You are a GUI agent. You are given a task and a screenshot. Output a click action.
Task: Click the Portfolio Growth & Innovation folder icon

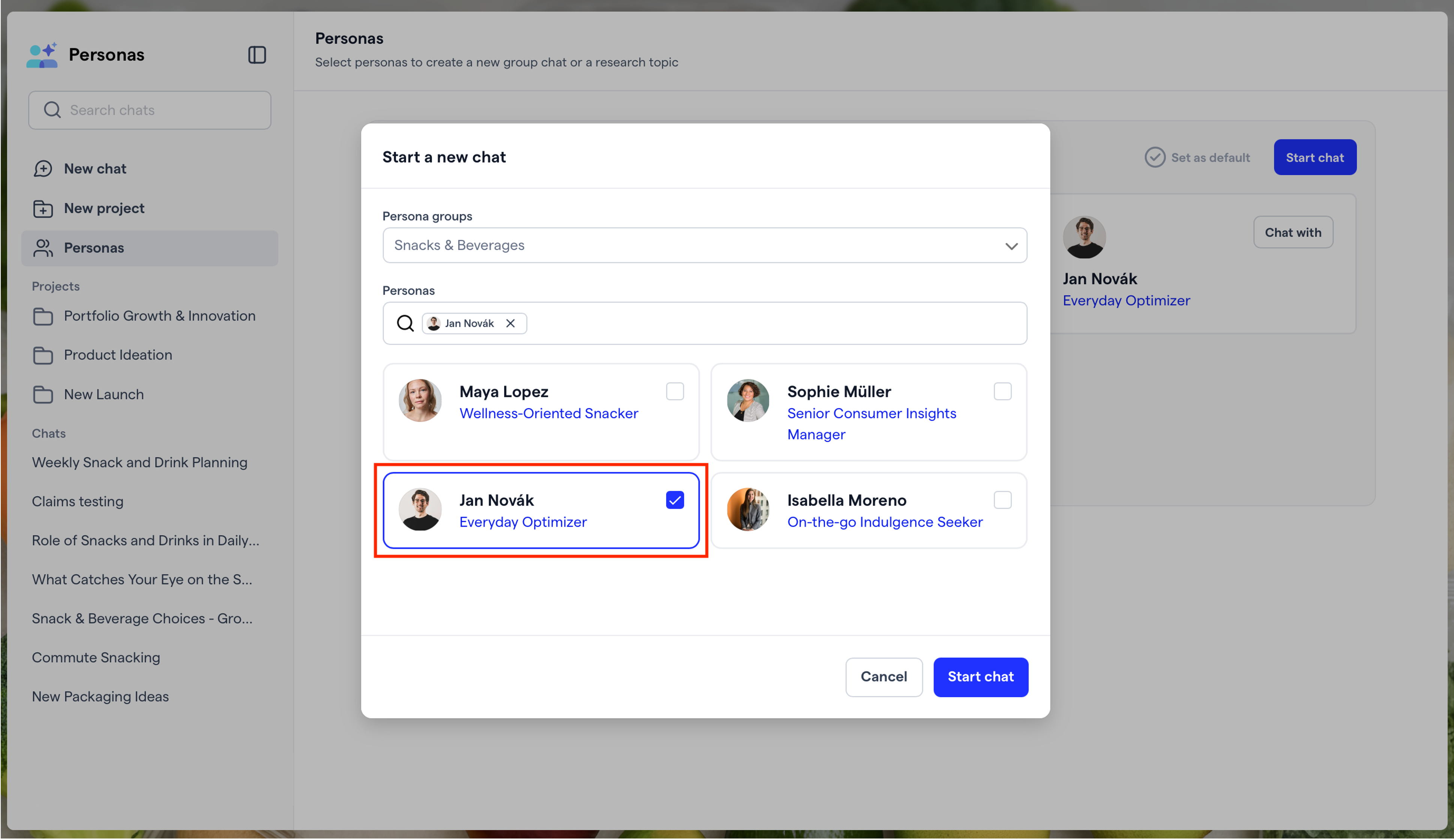pyautogui.click(x=43, y=316)
